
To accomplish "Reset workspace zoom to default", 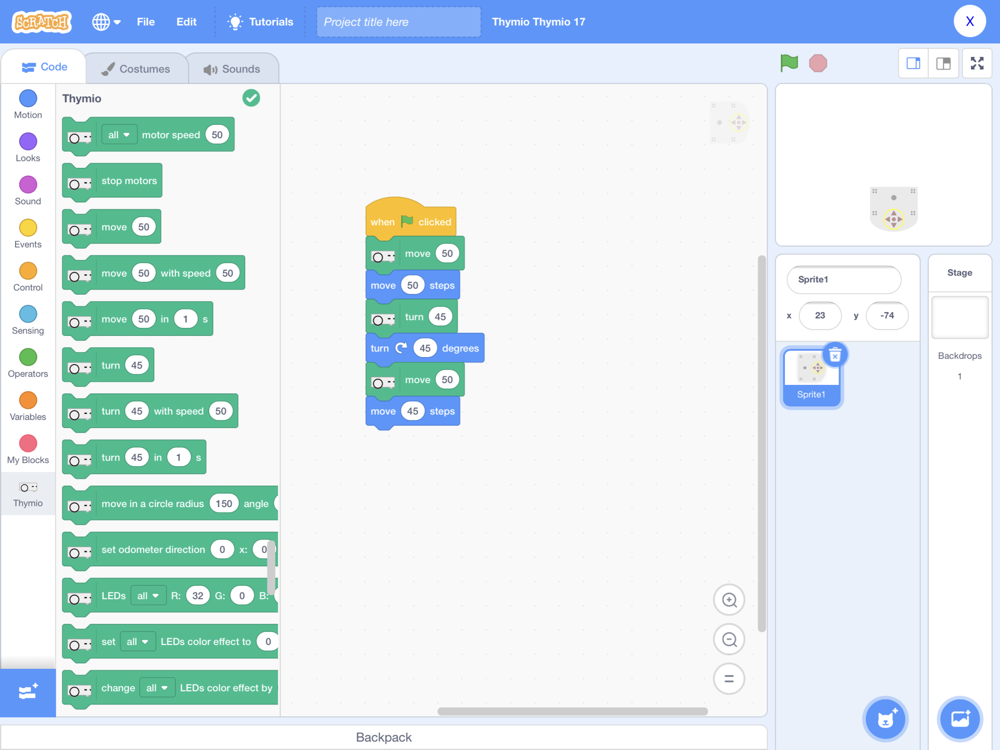I will click(x=729, y=679).
